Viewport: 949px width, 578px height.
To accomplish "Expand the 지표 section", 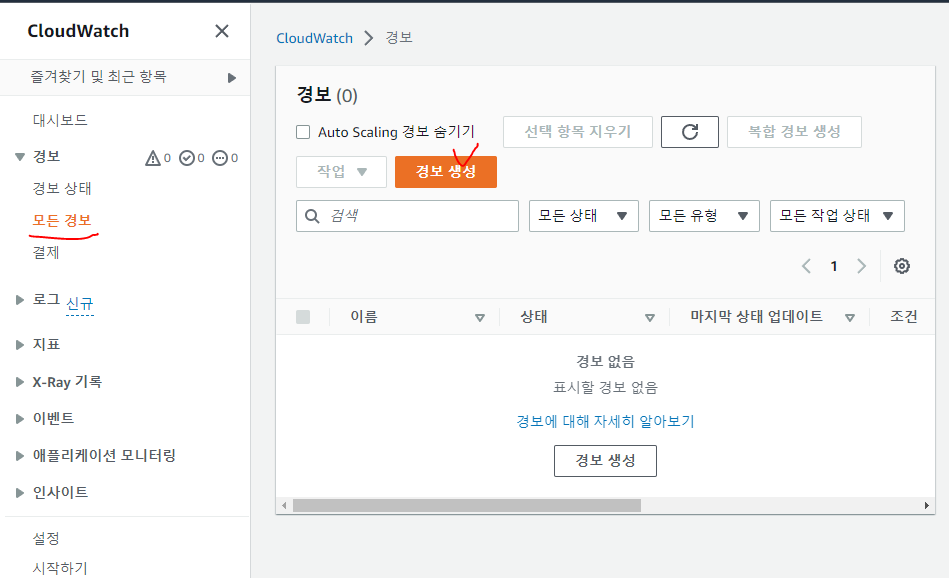I will click(20, 344).
